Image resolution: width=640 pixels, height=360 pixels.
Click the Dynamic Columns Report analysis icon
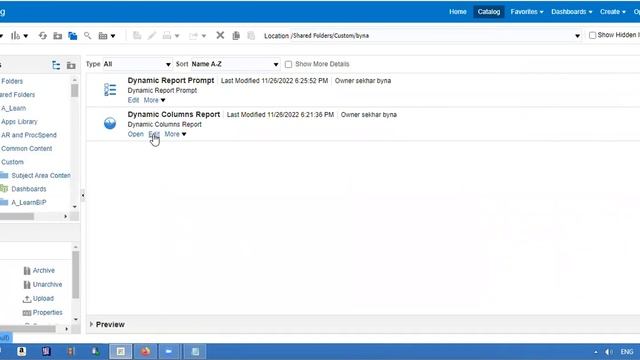(x=110, y=123)
